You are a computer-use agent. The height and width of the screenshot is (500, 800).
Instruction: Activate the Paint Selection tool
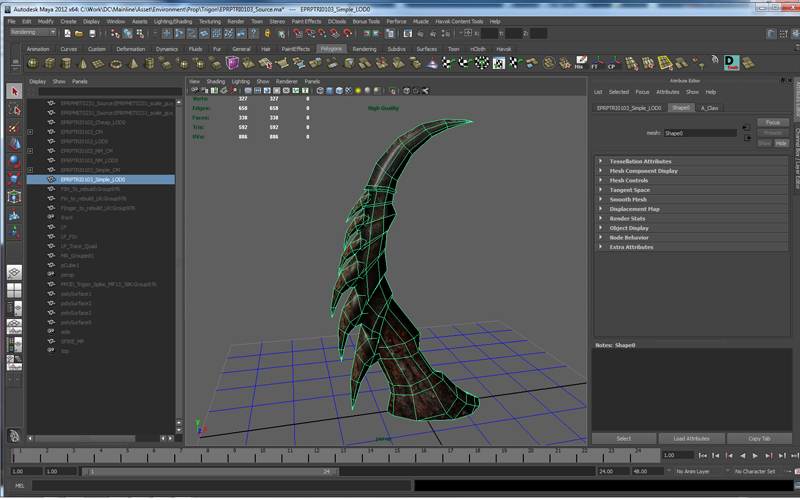(14, 127)
